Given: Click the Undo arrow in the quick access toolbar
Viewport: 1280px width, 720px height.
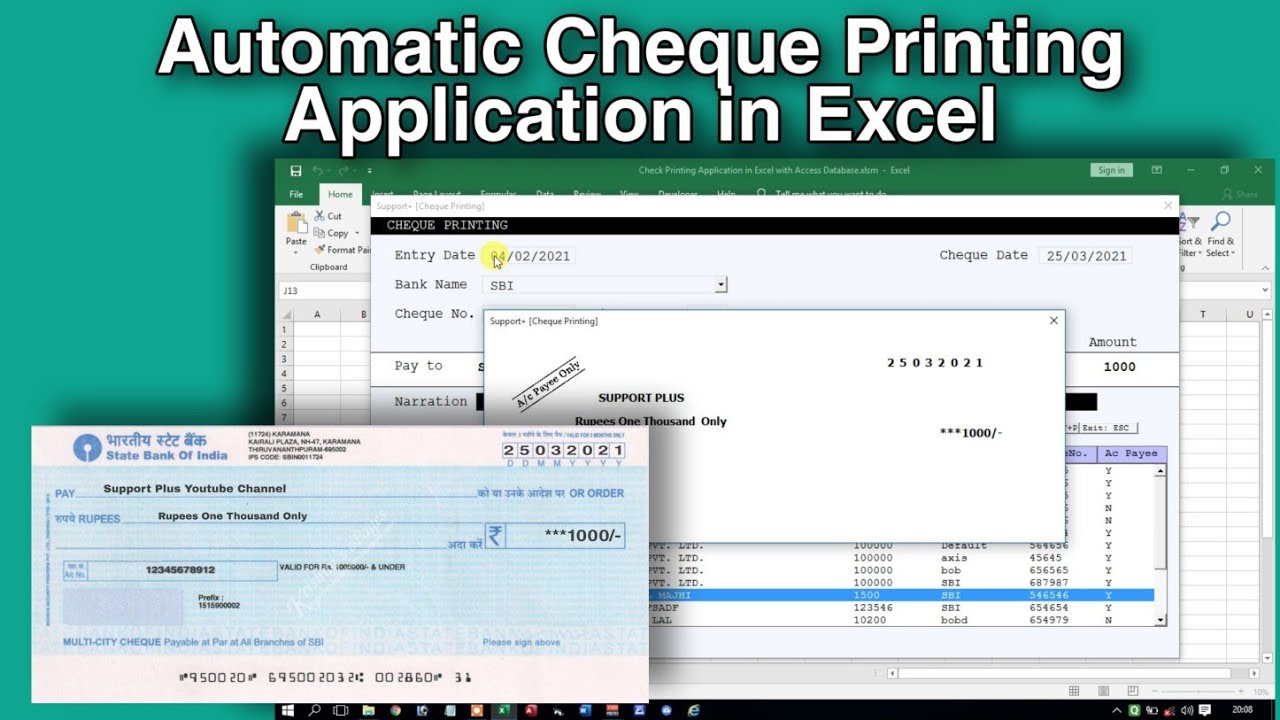Looking at the screenshot, I should (317, 171).
